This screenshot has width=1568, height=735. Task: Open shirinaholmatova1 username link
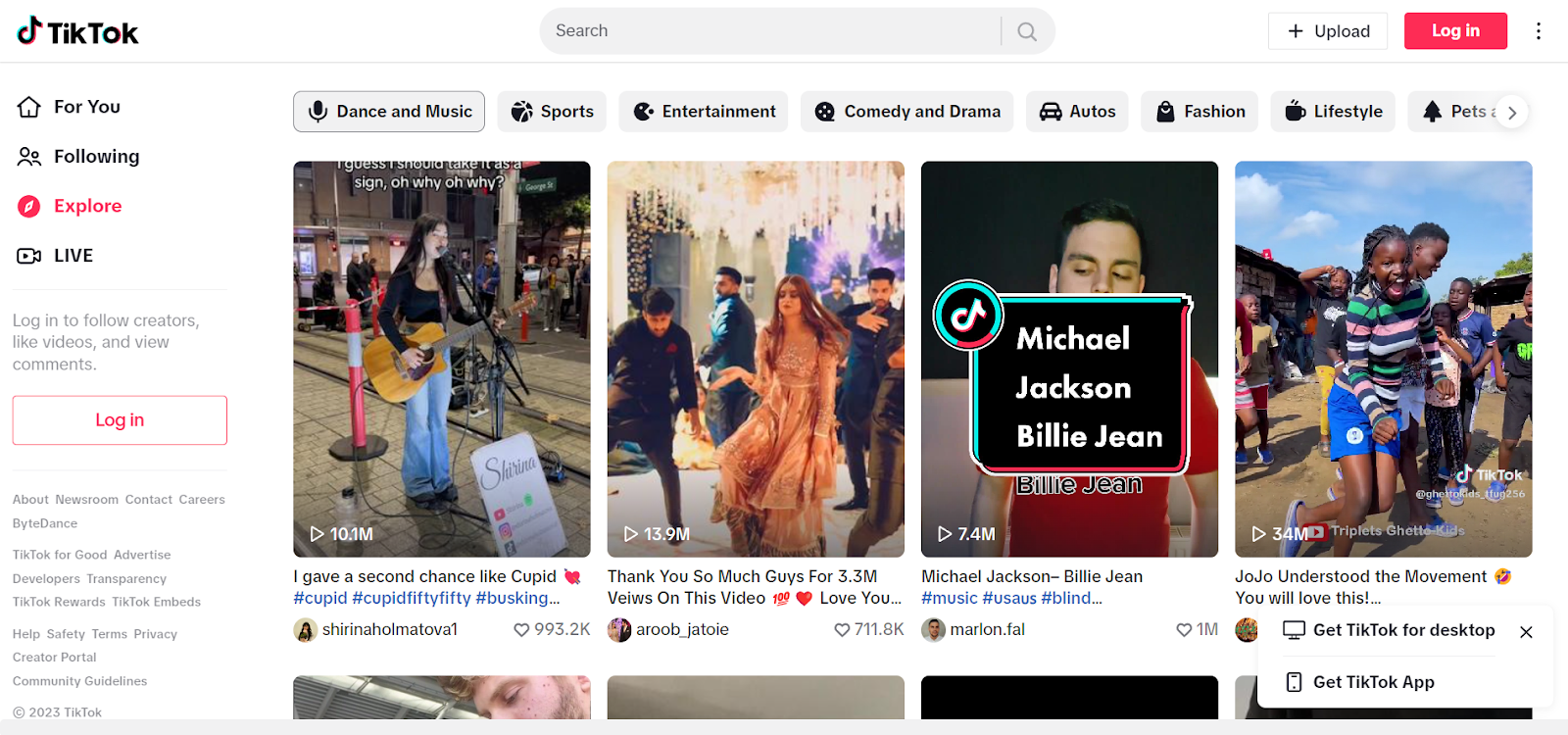click(x=390, y=630)
